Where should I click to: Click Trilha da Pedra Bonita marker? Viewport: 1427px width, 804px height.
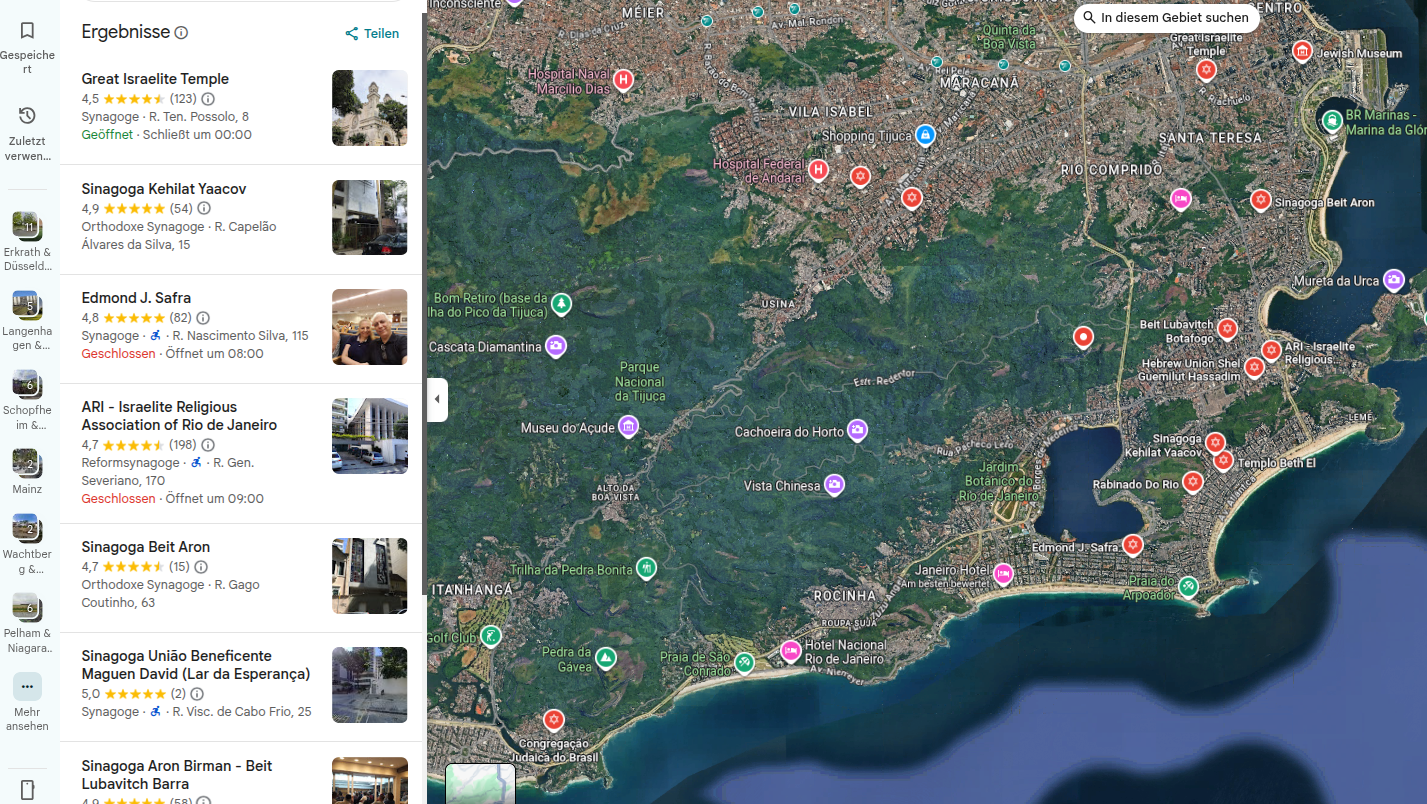point(647,568)
